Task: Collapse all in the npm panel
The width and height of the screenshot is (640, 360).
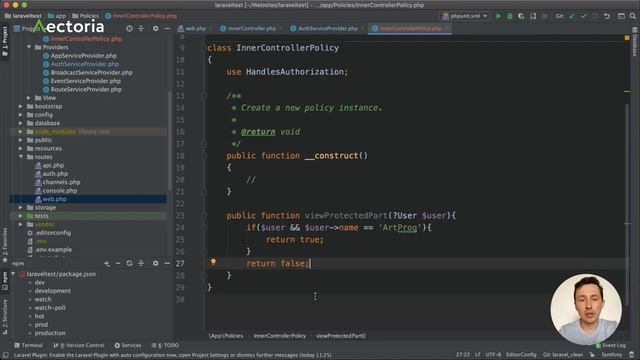Action: (x=141, y=264)
